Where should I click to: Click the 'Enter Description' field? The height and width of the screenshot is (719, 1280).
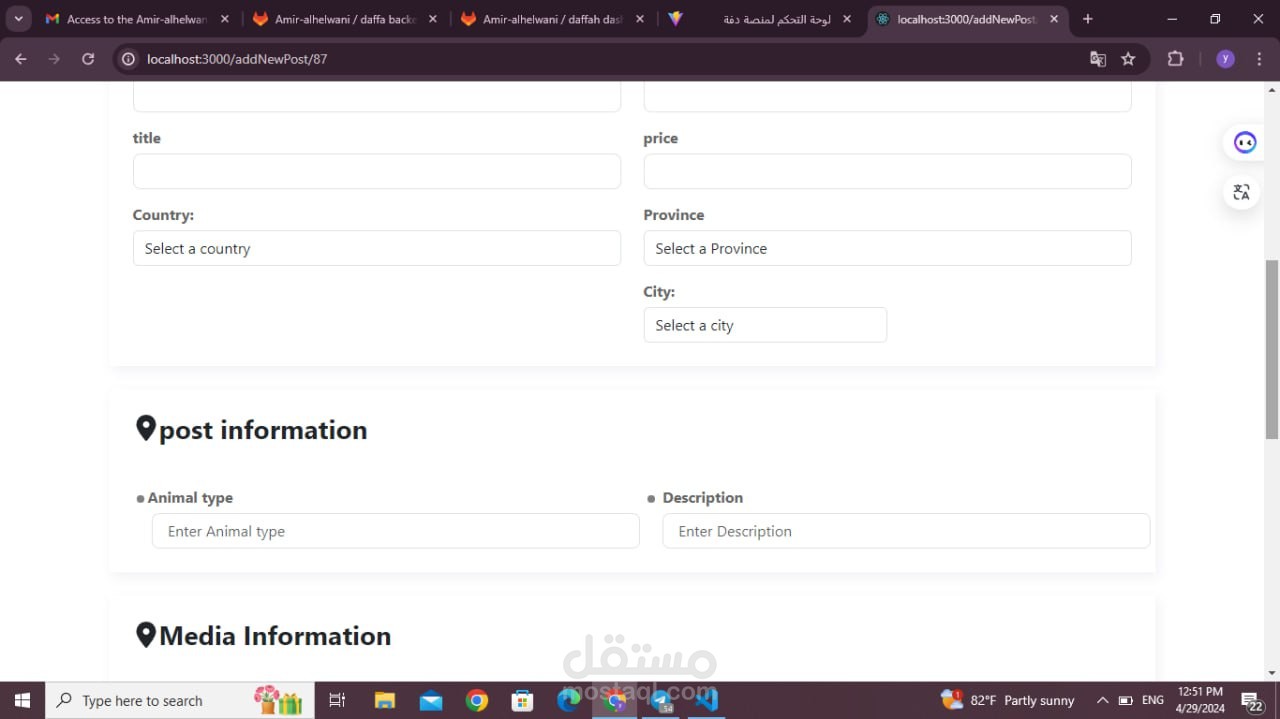point(906,531)
